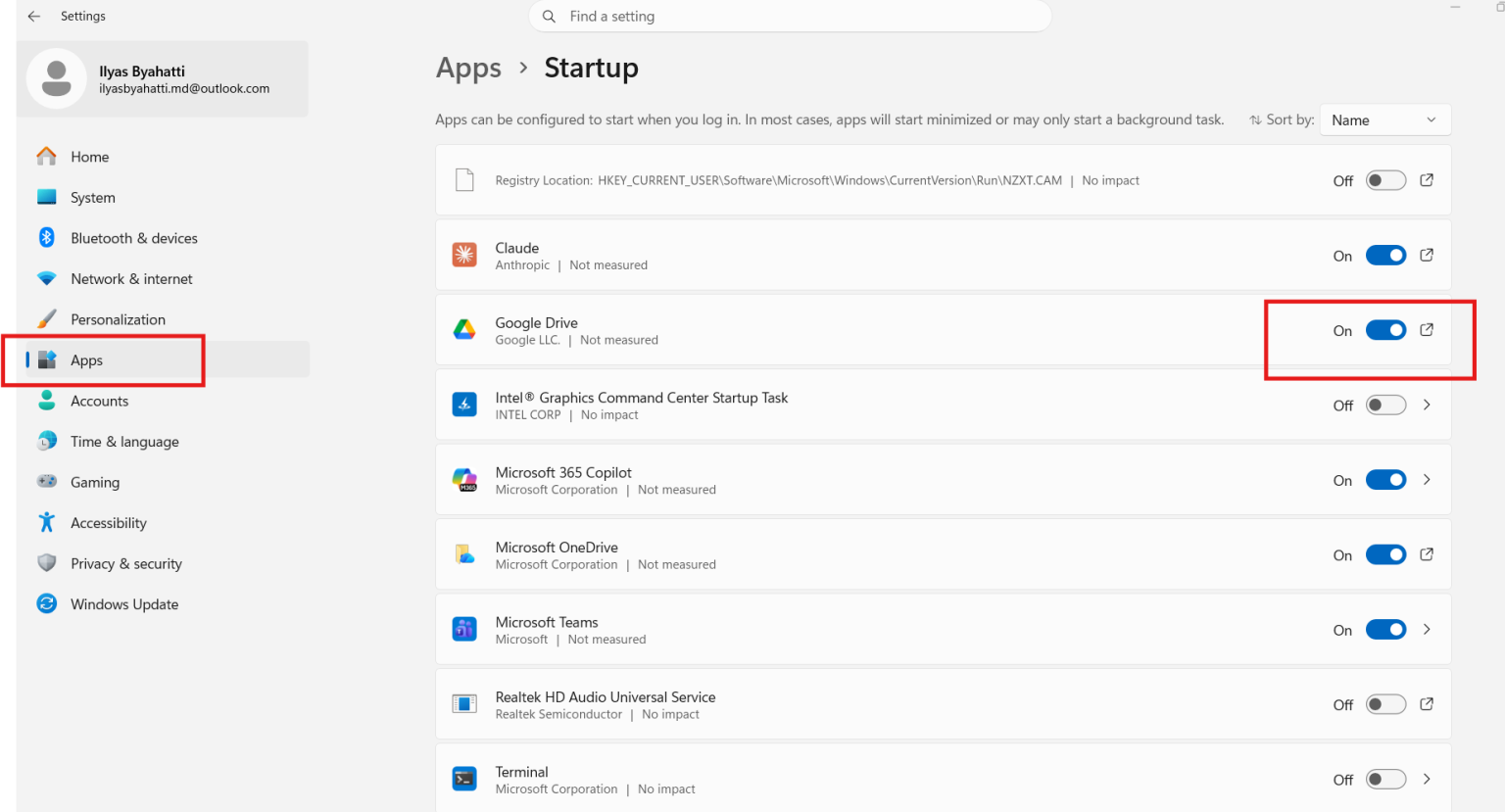The image size is (1505, 812).
Task: Expand Microsoft 365 Copilot chevron
Action: click(x=1427, y=480)
